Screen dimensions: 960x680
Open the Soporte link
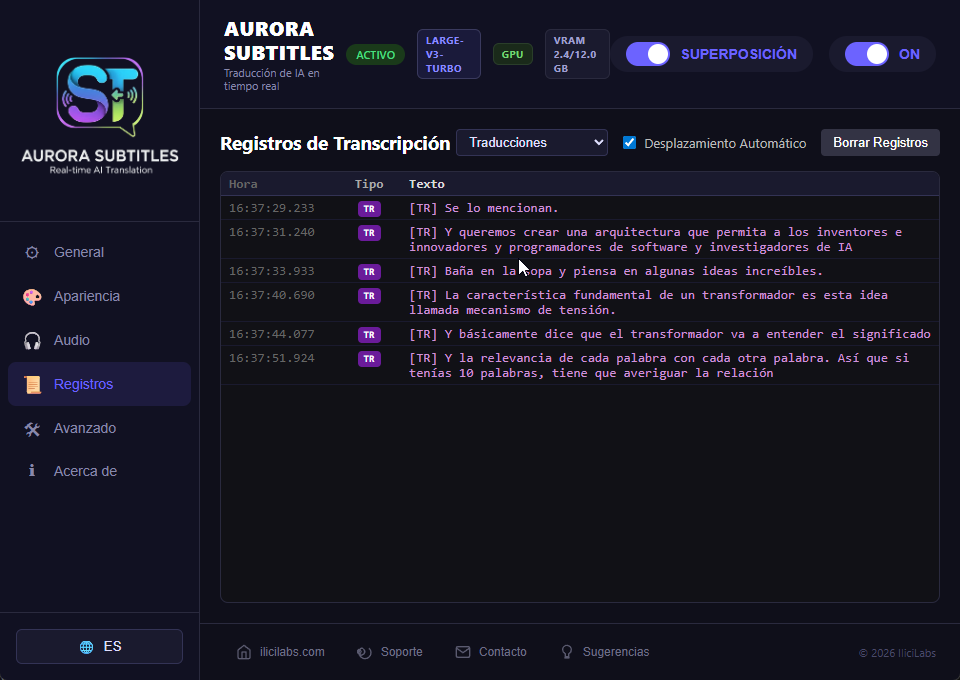coord(389,652)
